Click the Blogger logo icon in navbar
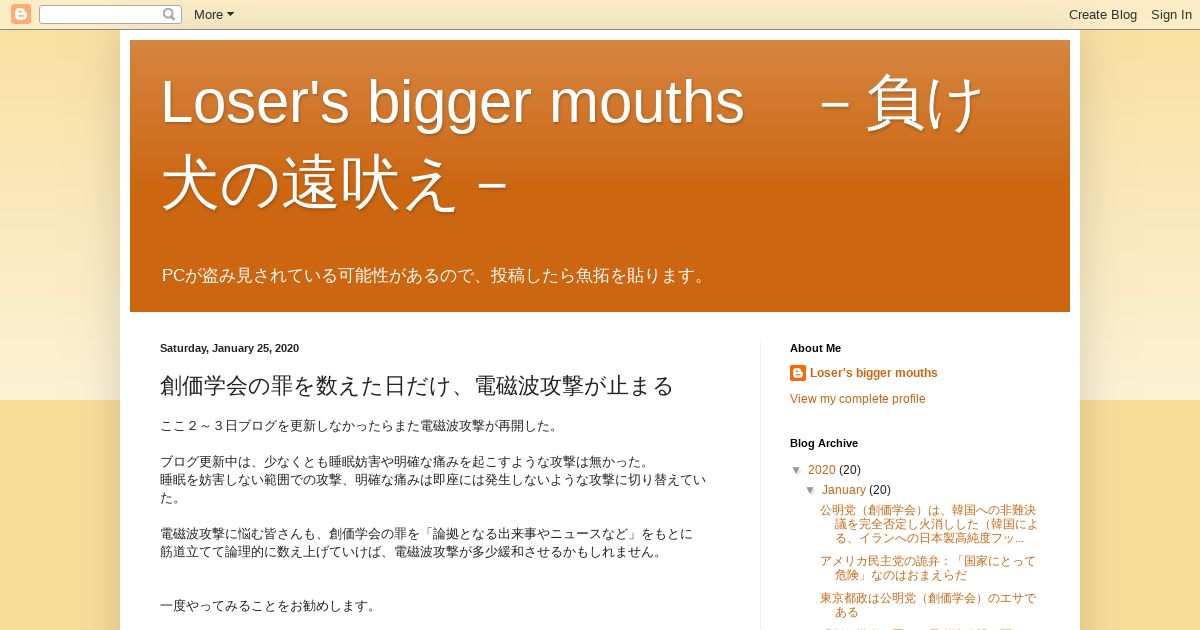Screen dimensions: 1200x630 coord(21,14)
